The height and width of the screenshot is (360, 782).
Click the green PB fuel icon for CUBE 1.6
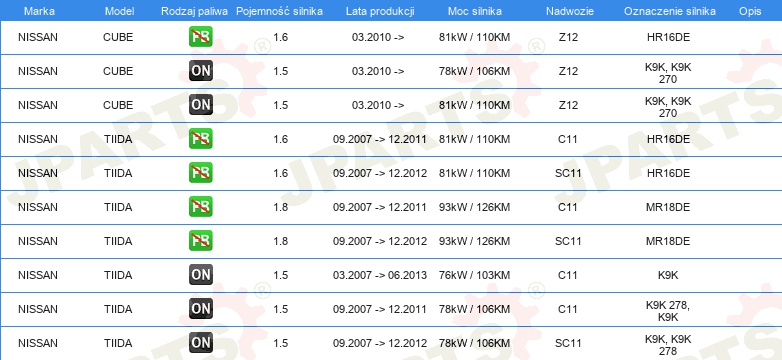200,37
